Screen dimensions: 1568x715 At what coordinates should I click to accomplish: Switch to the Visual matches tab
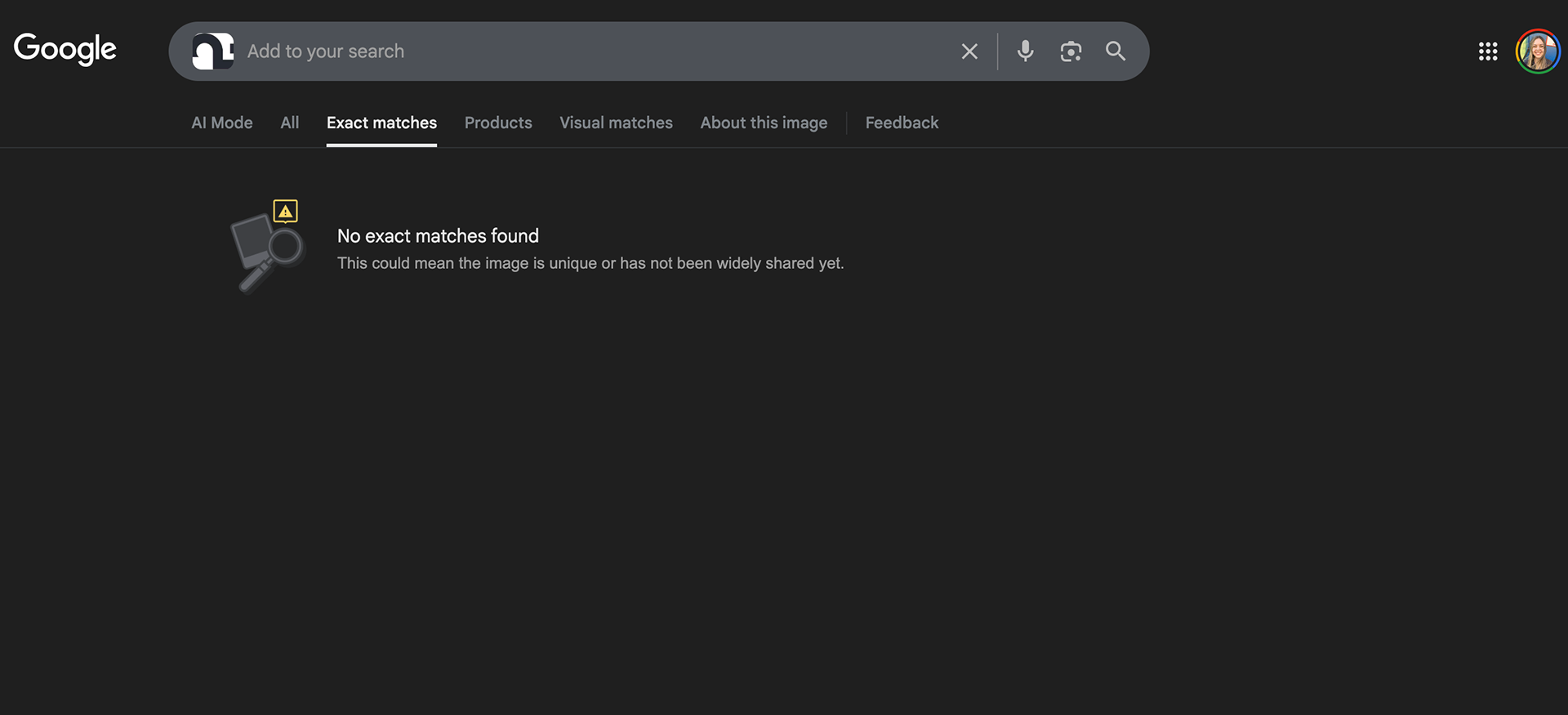tap(616, 123)
